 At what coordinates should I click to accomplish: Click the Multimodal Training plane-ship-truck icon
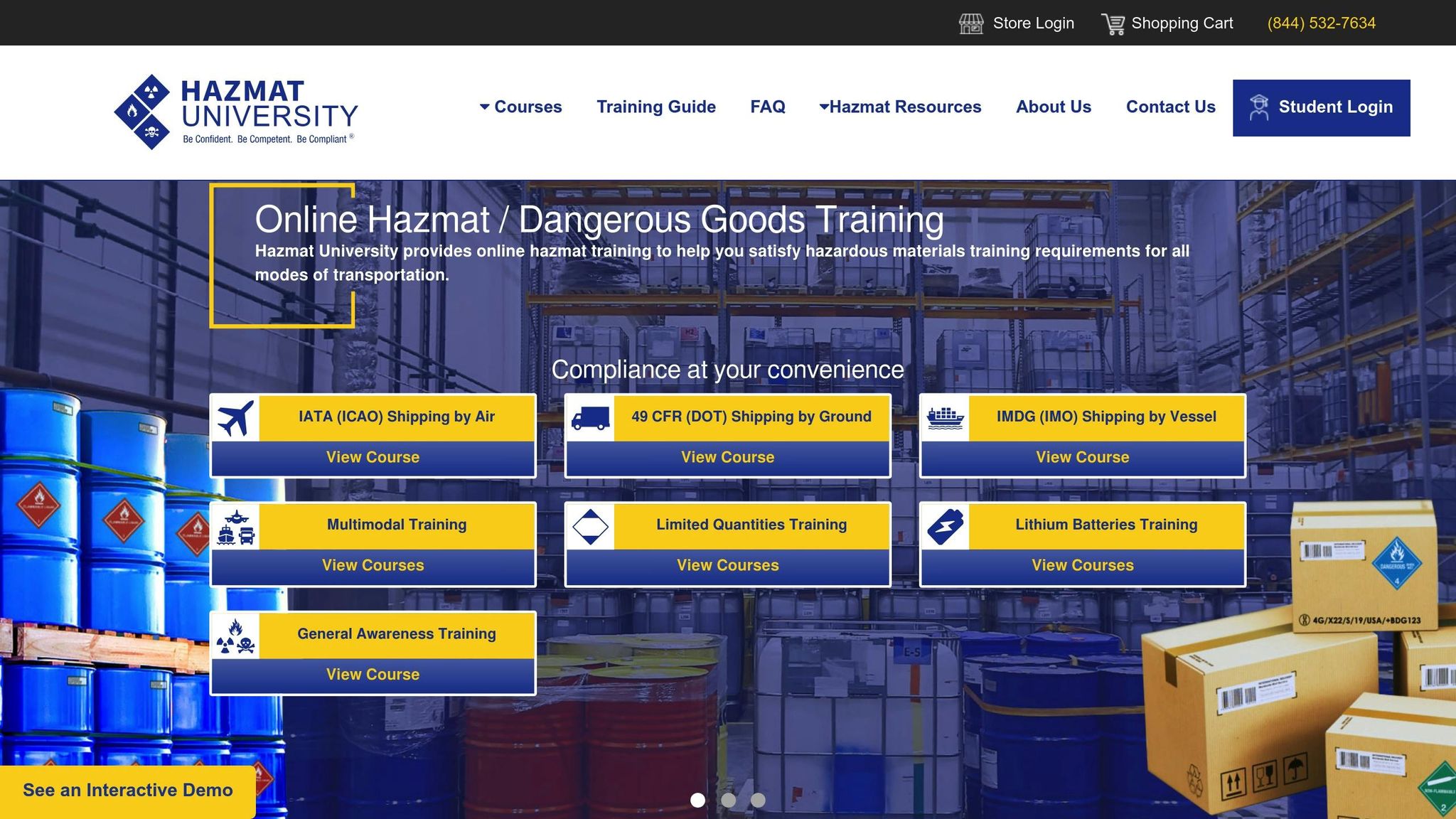(235, 527)
